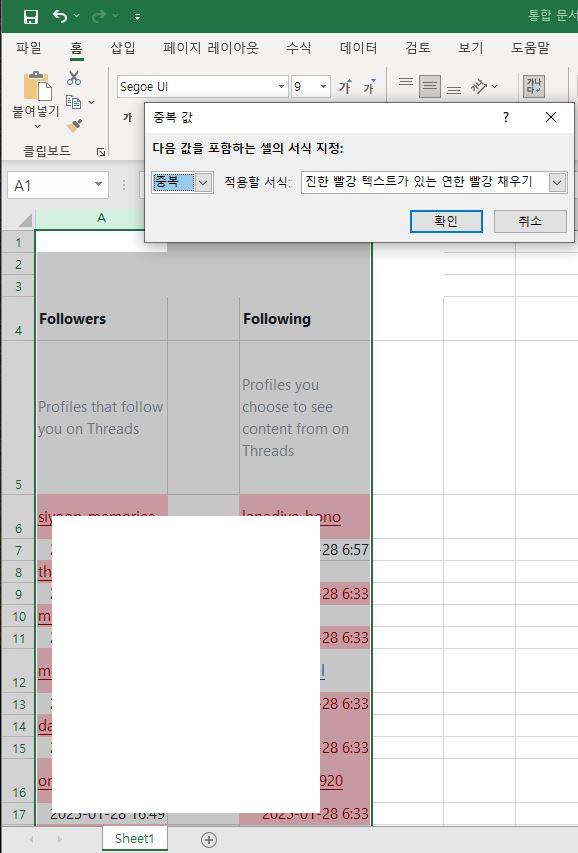Open the 삽입 ribbon tab
This screenshot has width=578, height=853.
pos(122,48)
